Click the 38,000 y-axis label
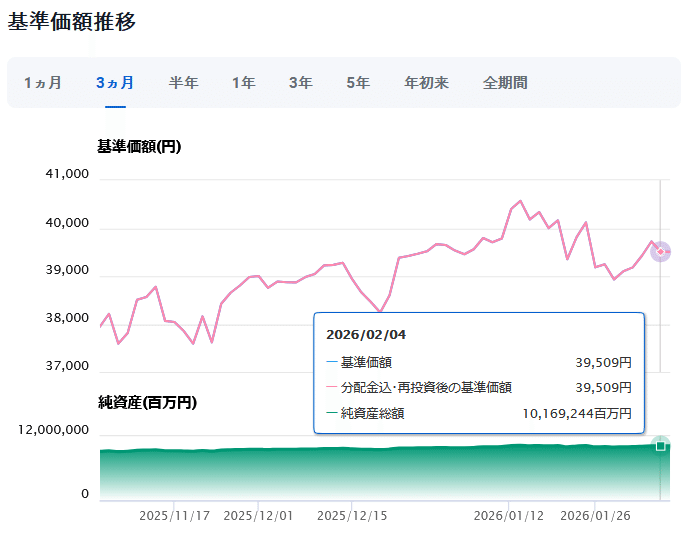This screenshot has height=536, width=681. tap(67, 318)
